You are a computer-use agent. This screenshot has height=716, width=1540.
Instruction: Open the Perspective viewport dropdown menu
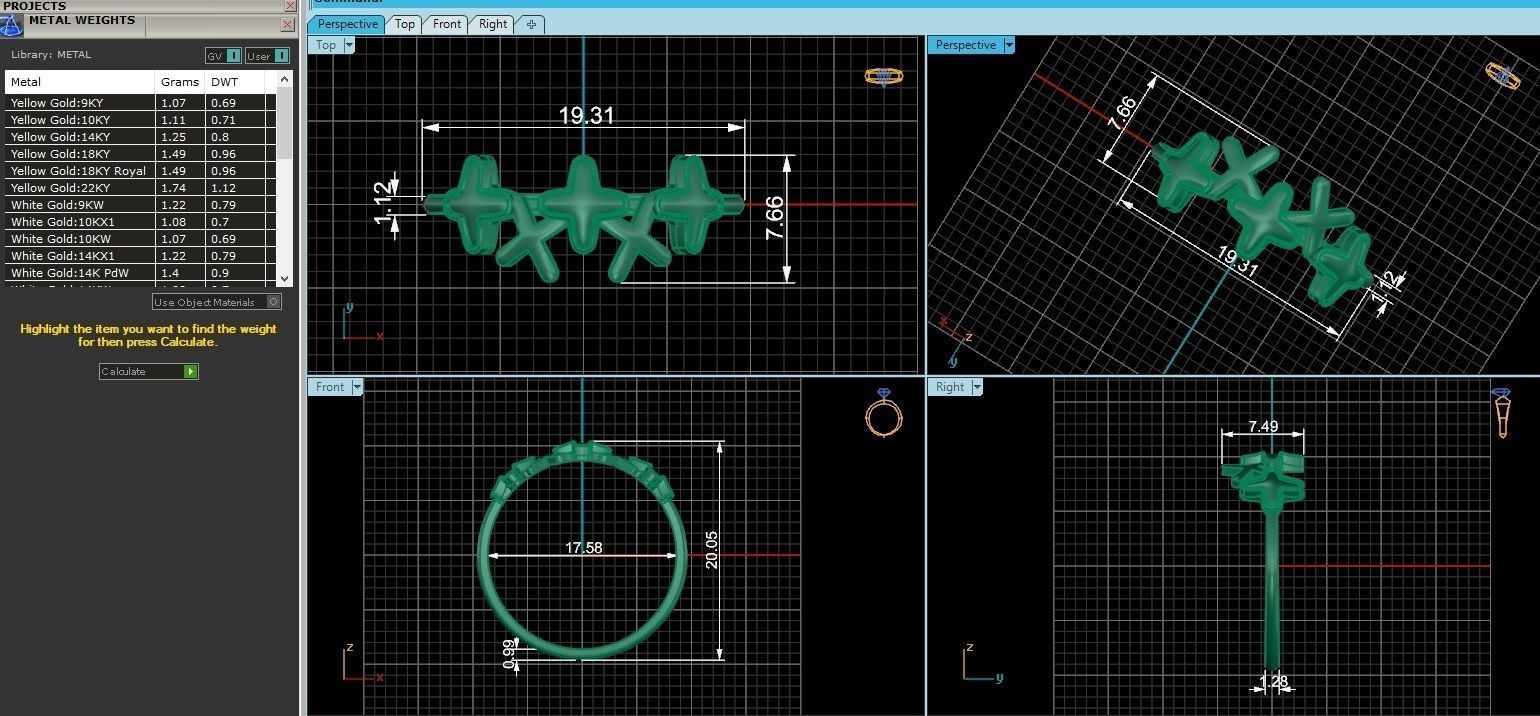pyautogui.click(x=1009, y=45)
